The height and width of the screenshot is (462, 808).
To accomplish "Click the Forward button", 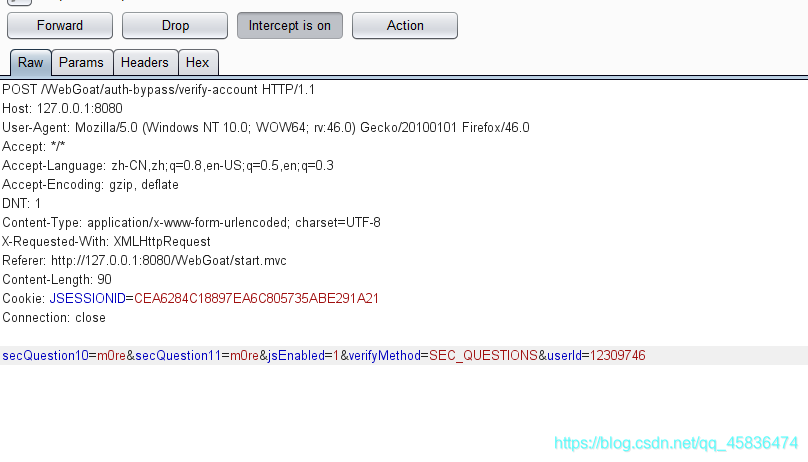I will point(60,25).
